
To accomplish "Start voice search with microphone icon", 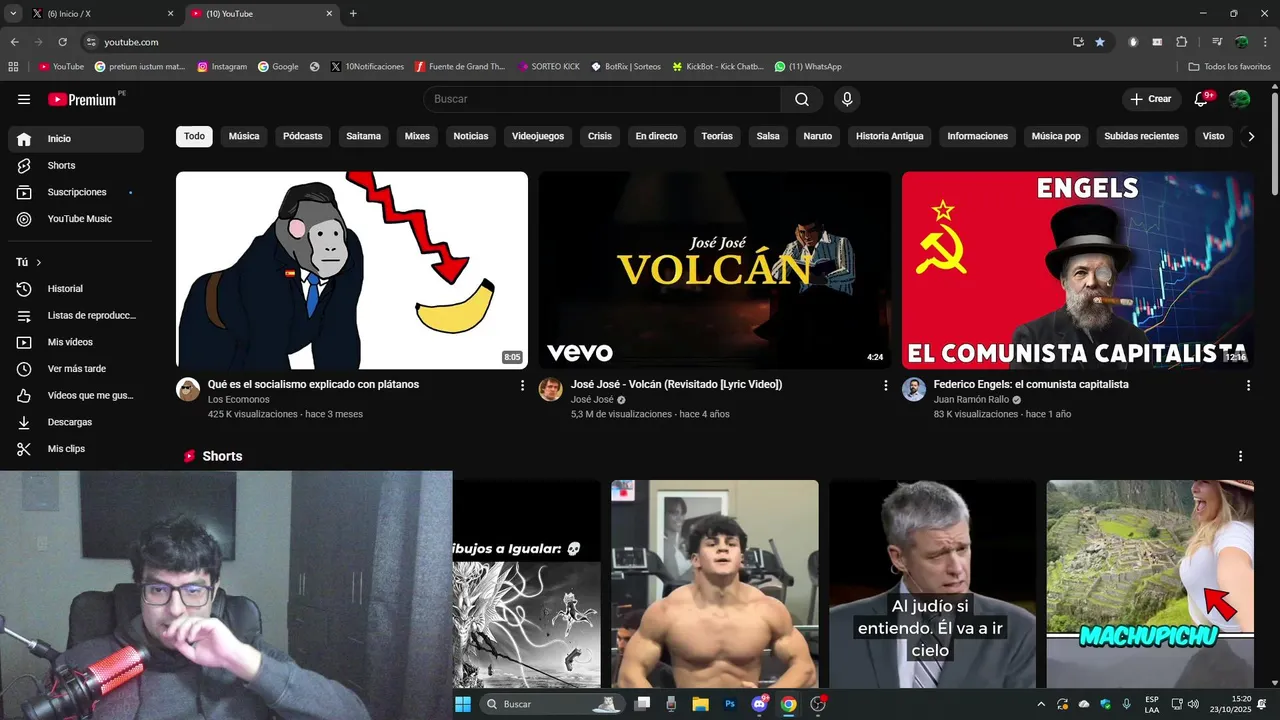I will [x=847, y=99].
